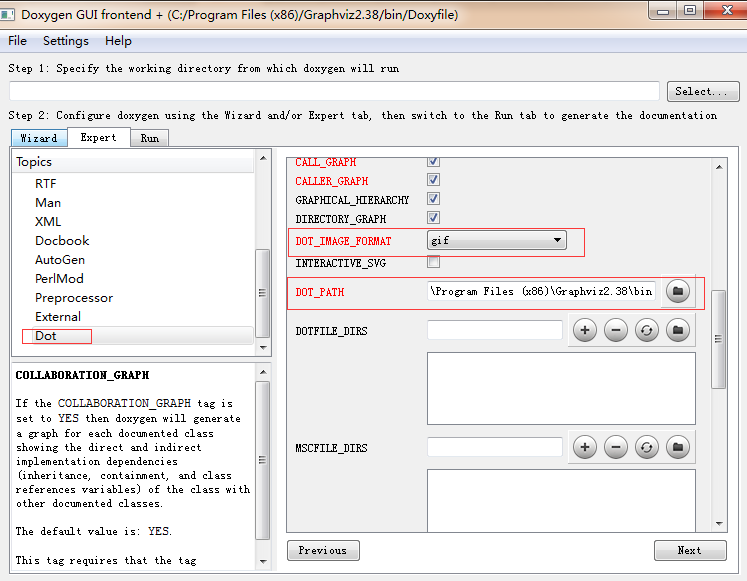Image resolution: width=747 pixels, height=581 pixels.
Task: Add a DOTFILE_DIRS entry with the plus button
Action: (x=585, y=330)
